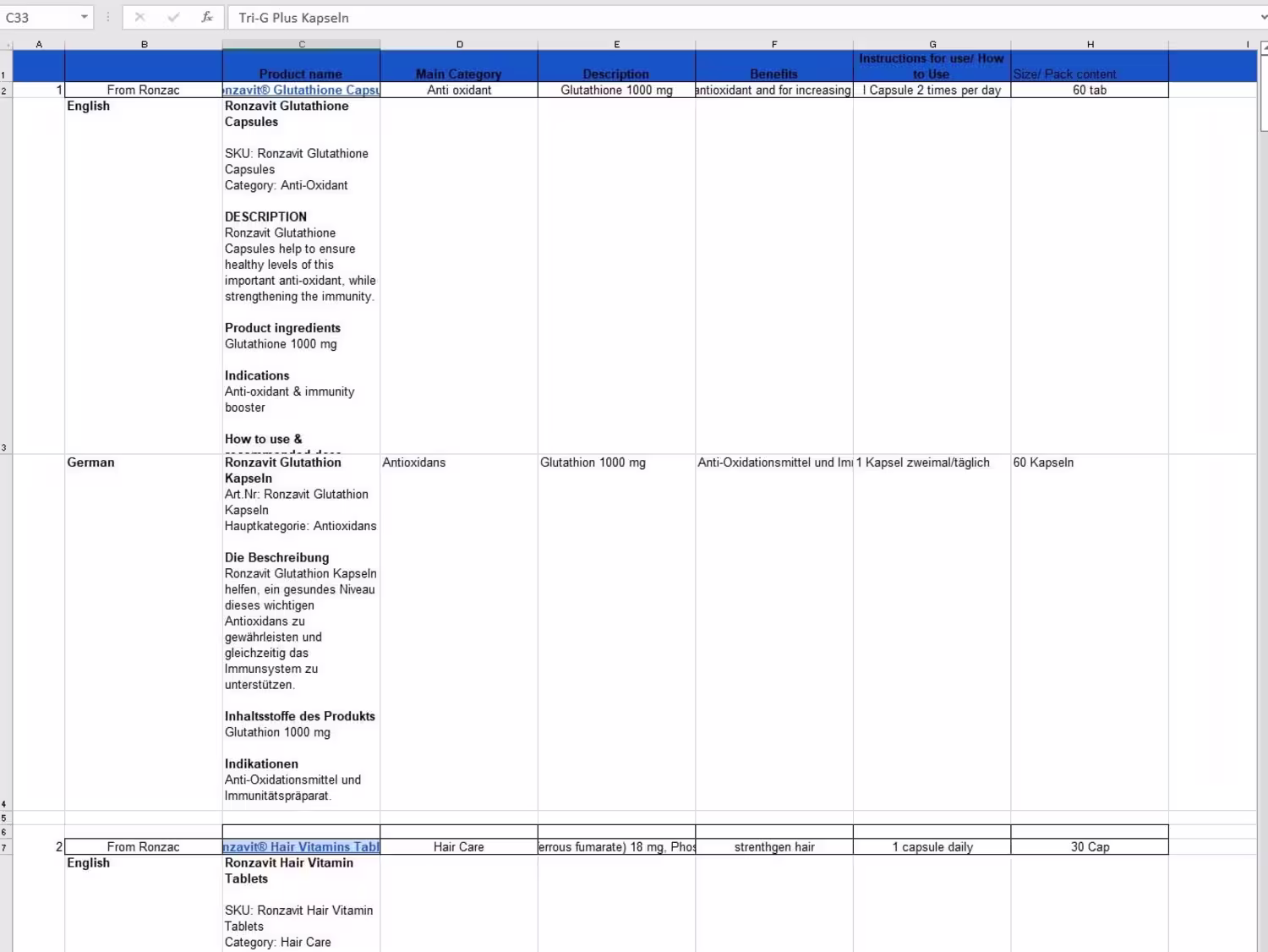The height and width of the screenshot is (952, 1268).
Task: Select the cell starting 'Ronzavit Hair Vitamin Tablets'
Action: 302,904
